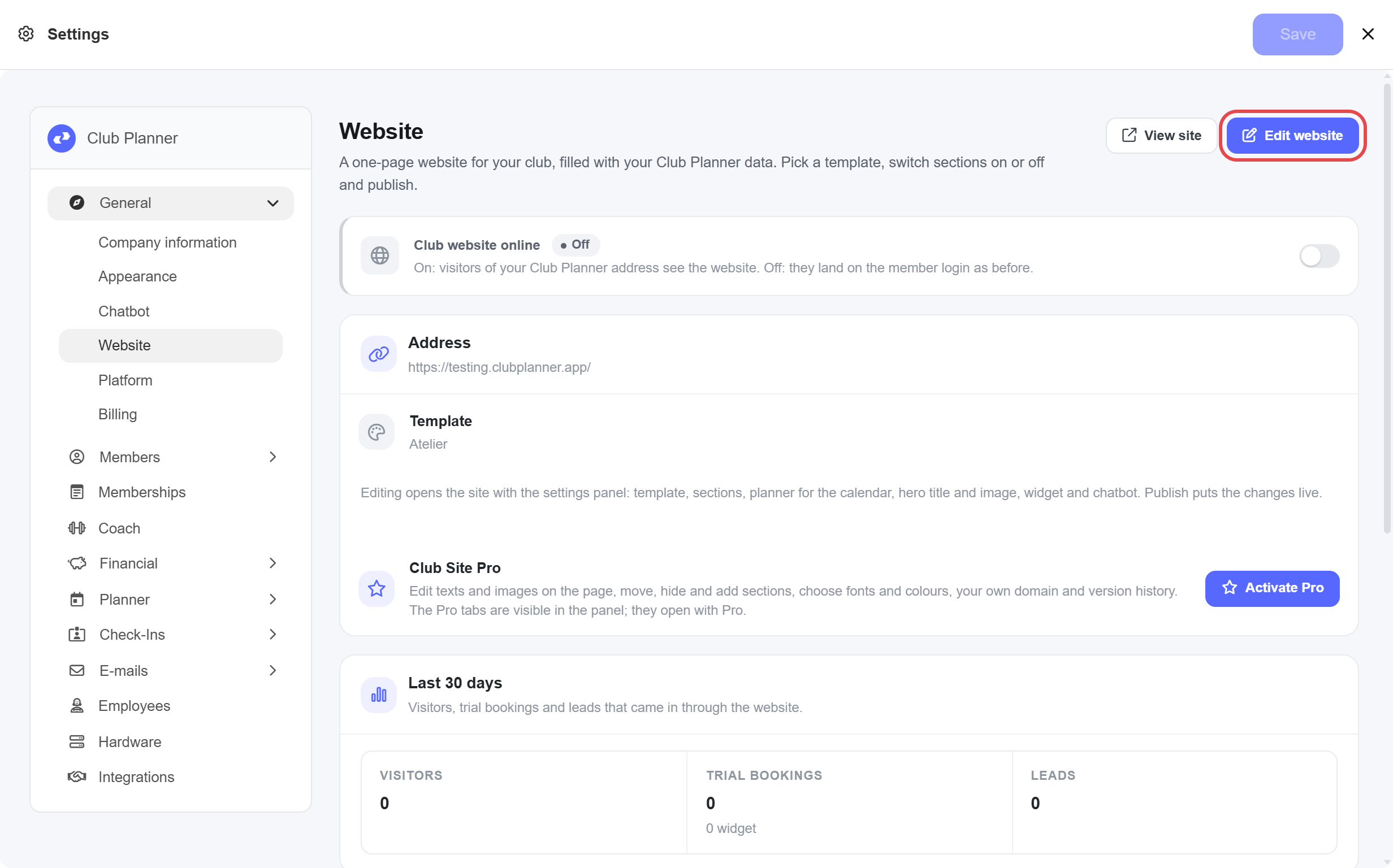Screen dimensions: 1393x868
Task: Expand the E-mails chevron
Action: click(272, 670)
